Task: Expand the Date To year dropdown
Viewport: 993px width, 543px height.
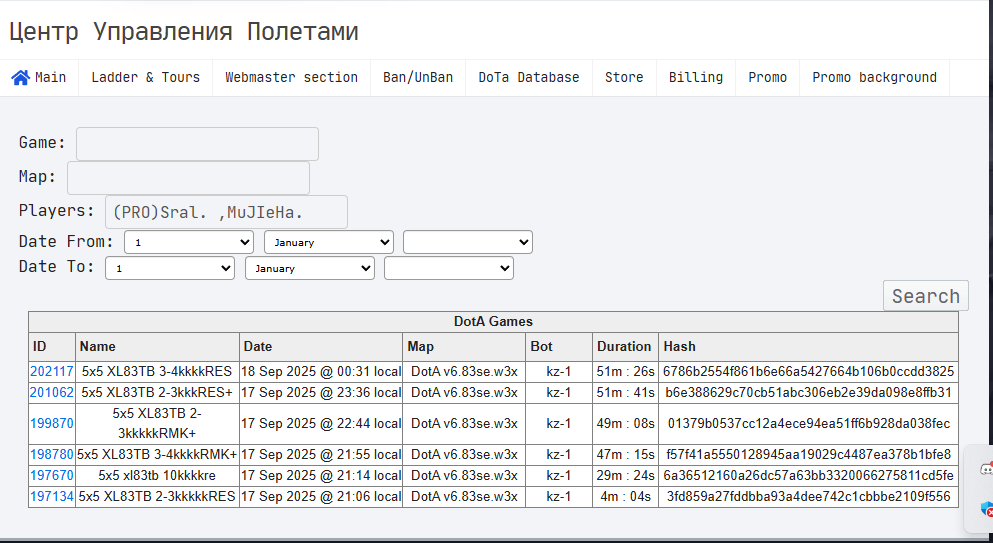Action: click(449, 268)
